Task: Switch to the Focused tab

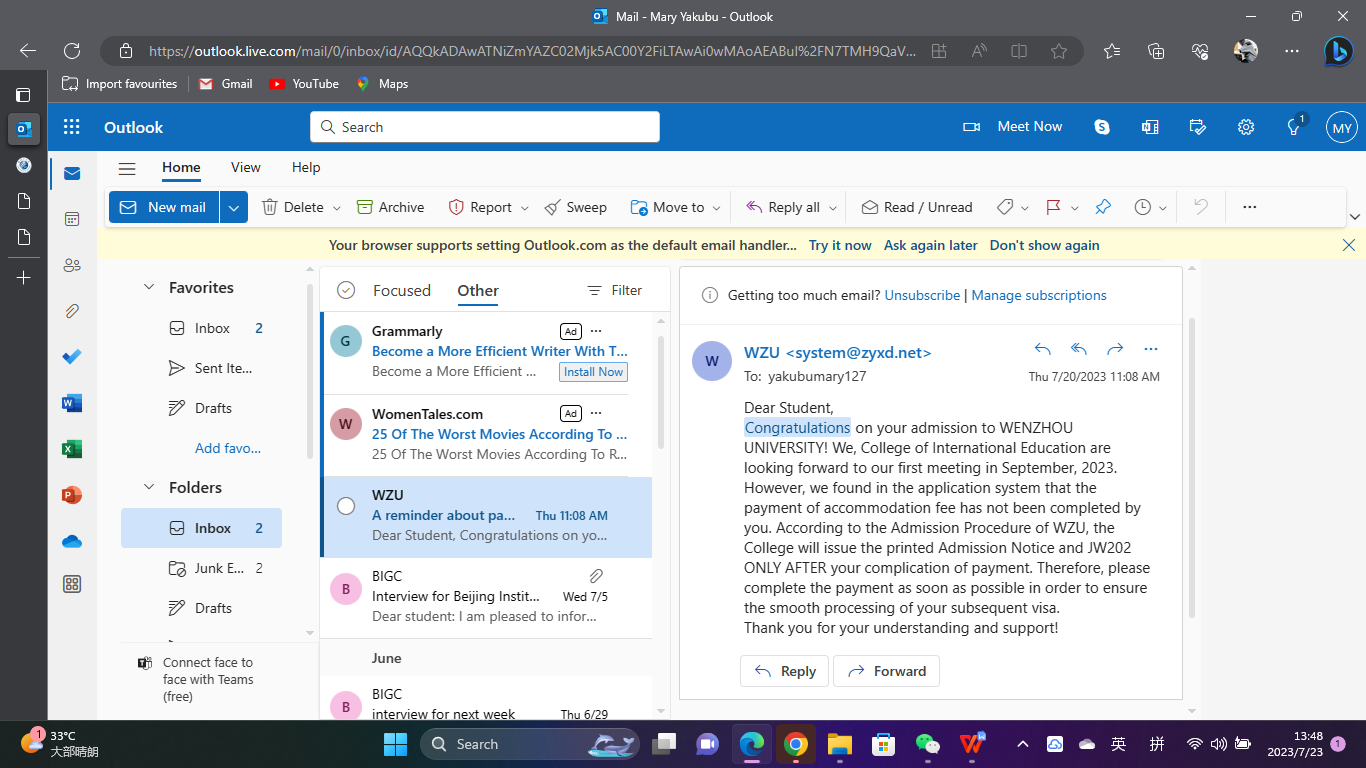Action: pos(401,290)
